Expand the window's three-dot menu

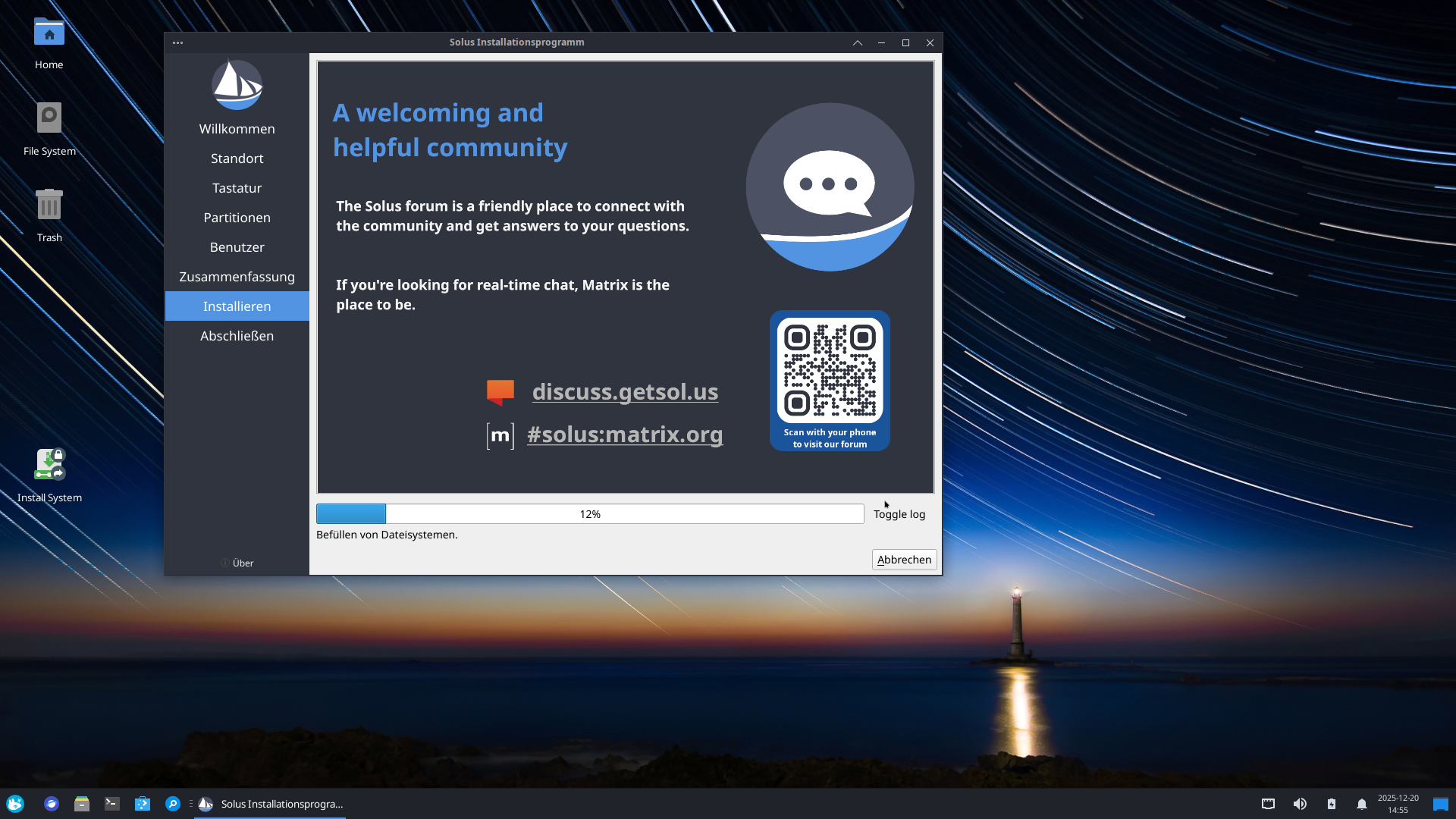pos(177,42)
